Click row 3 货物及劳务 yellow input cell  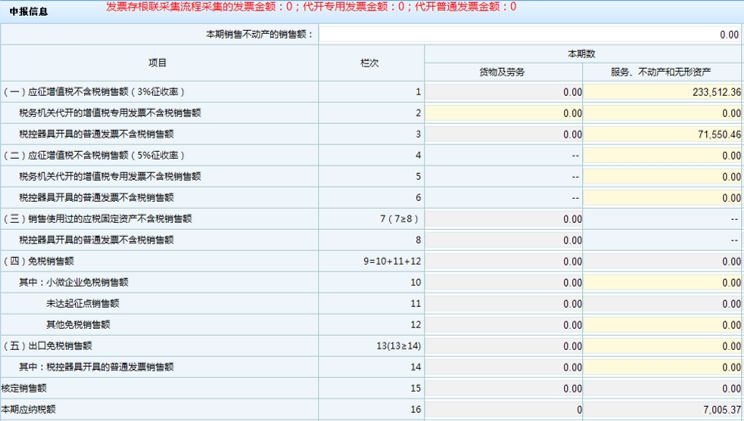click(505, 134)
